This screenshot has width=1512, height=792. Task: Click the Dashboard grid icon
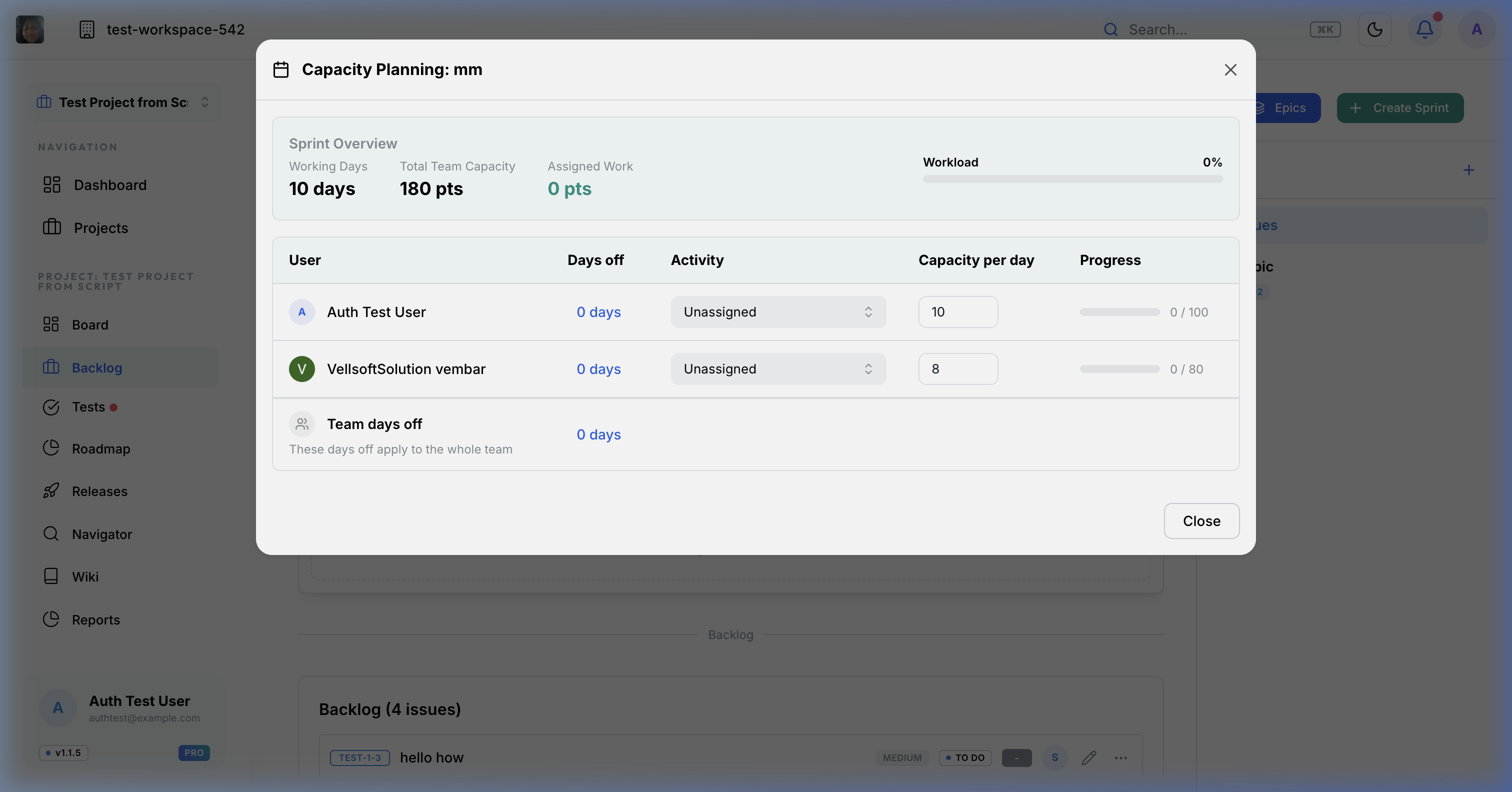coord(51,184)
